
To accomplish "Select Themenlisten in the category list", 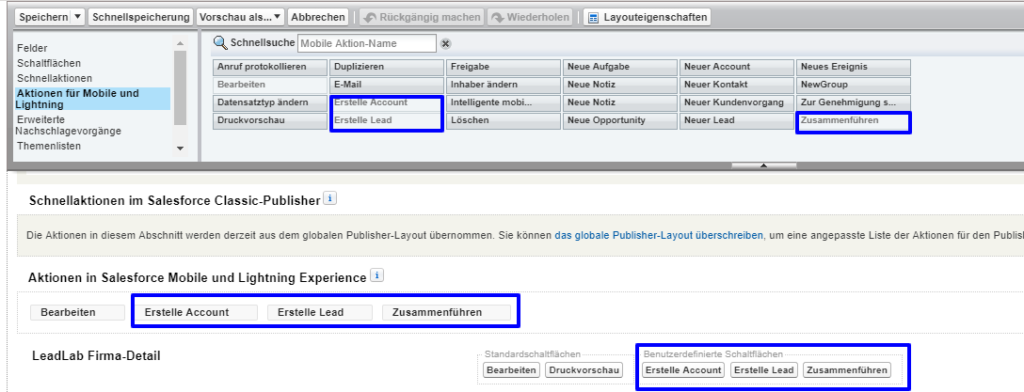I will tap(49, 146).
